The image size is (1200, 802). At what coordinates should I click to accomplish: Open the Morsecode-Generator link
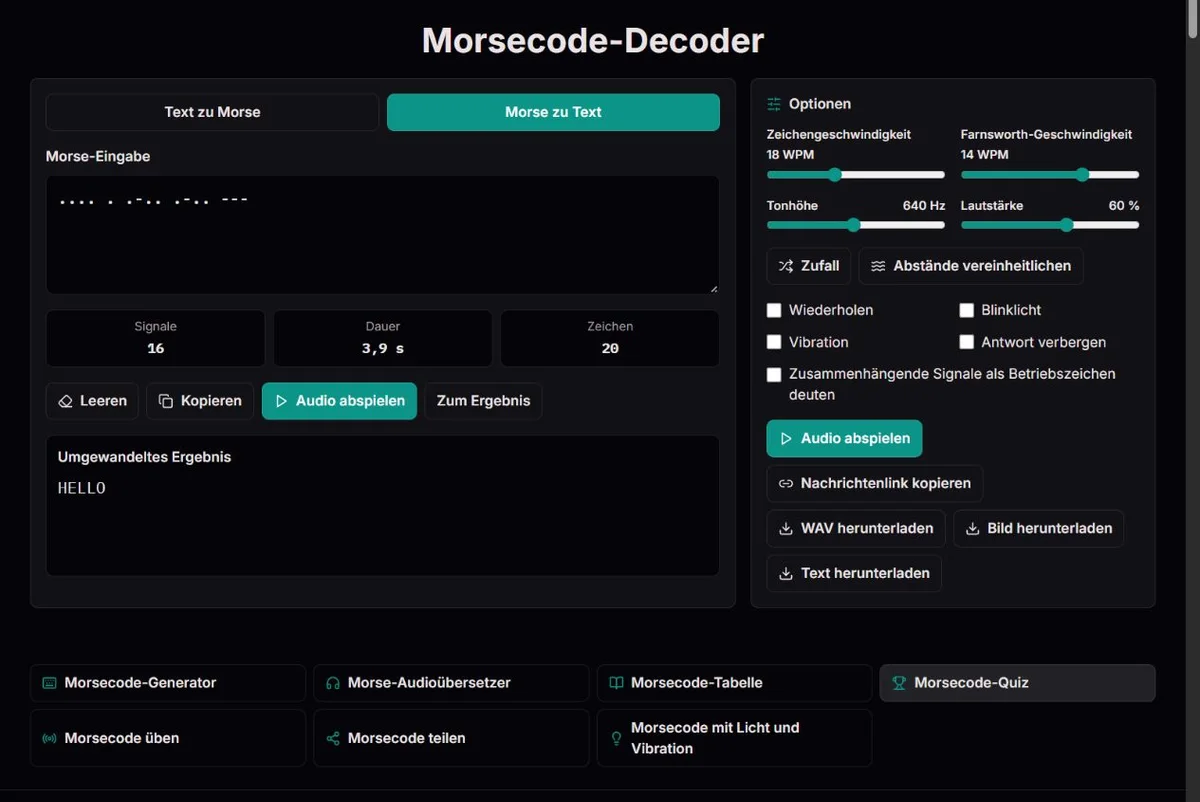[x=168, y=683]
